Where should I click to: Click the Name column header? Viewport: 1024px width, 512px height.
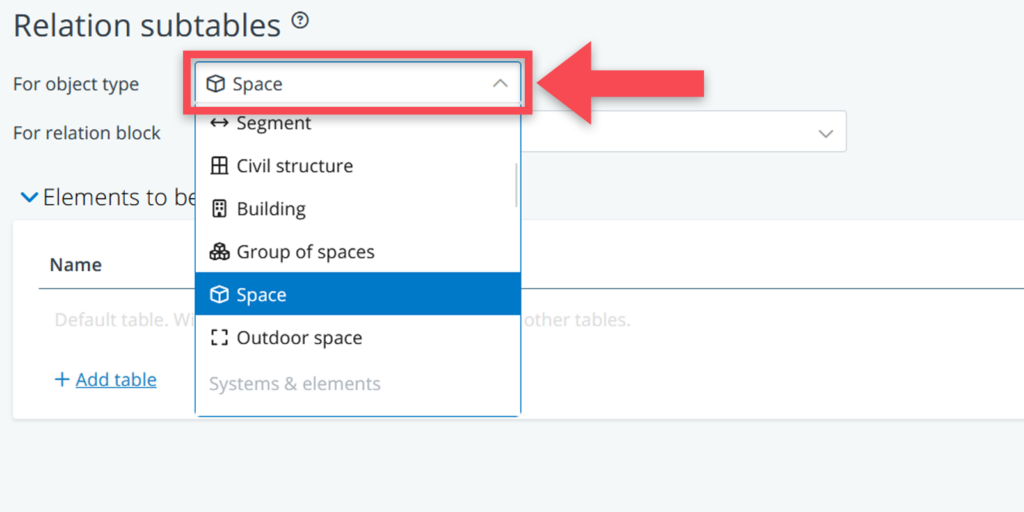pos(76,265)
